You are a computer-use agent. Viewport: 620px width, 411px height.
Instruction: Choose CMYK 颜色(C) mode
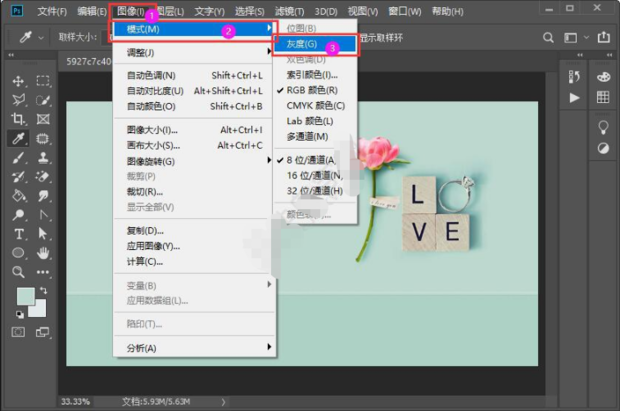point(316,106)
